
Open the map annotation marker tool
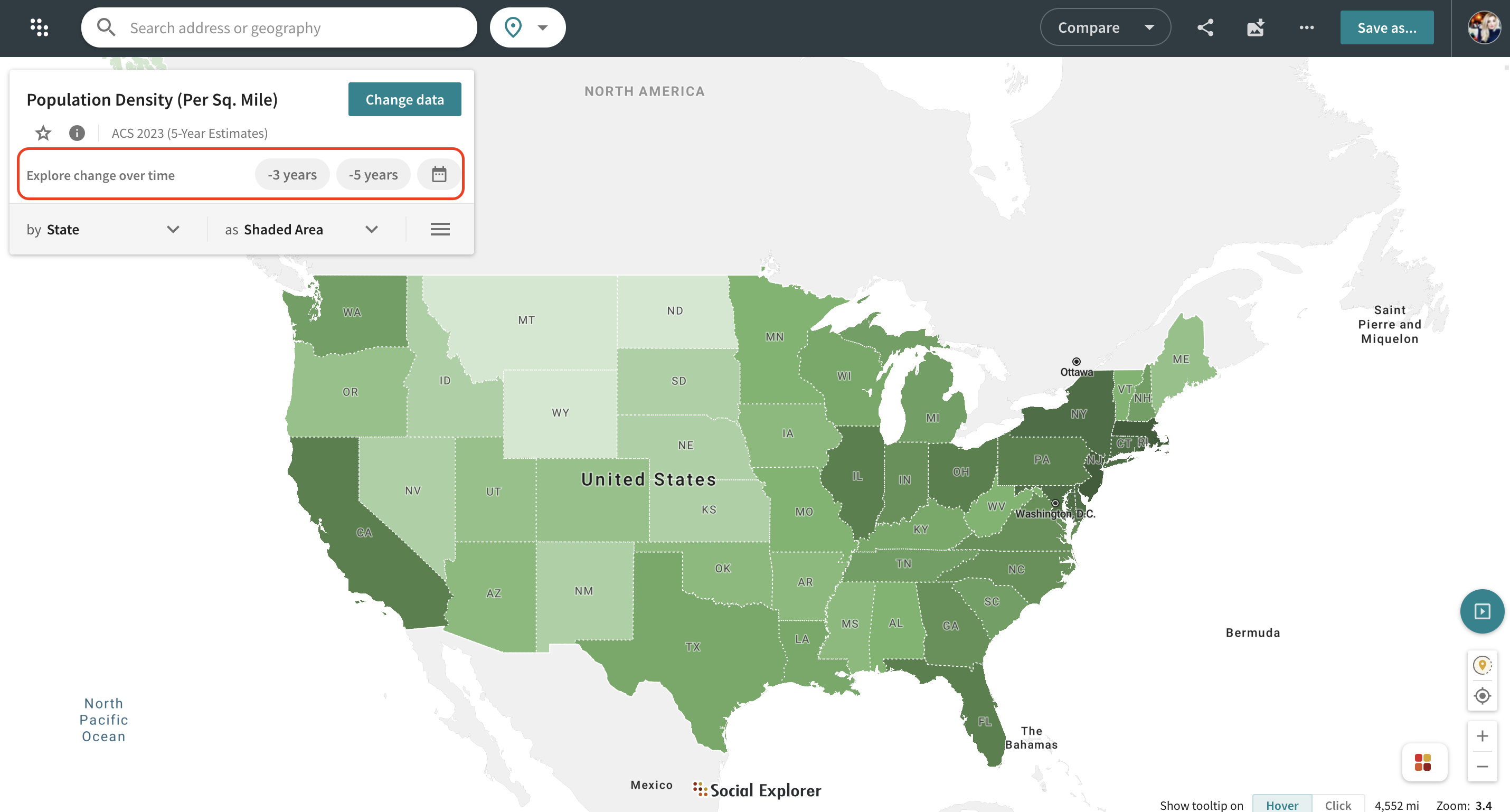pyautogui.click(x=1482, y=665)
